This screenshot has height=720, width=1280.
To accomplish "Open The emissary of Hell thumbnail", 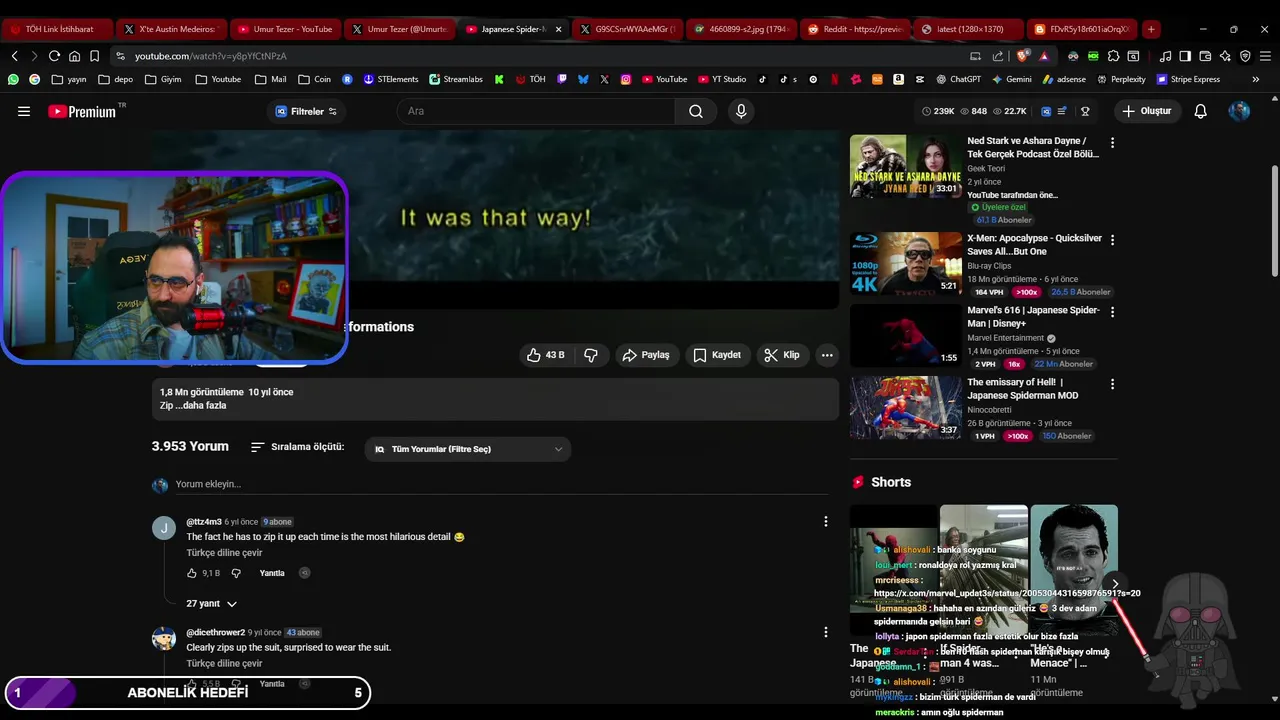I will click(905, 408).
